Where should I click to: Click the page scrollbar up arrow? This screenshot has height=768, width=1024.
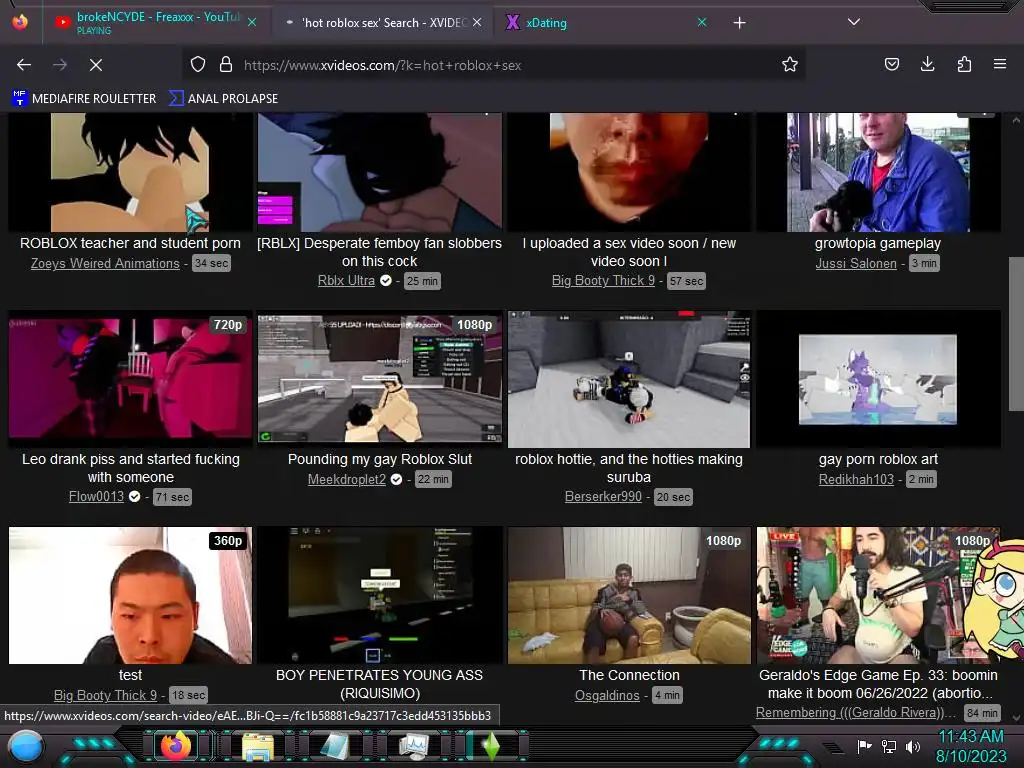pyautogui.click(x=1016, y=120)
